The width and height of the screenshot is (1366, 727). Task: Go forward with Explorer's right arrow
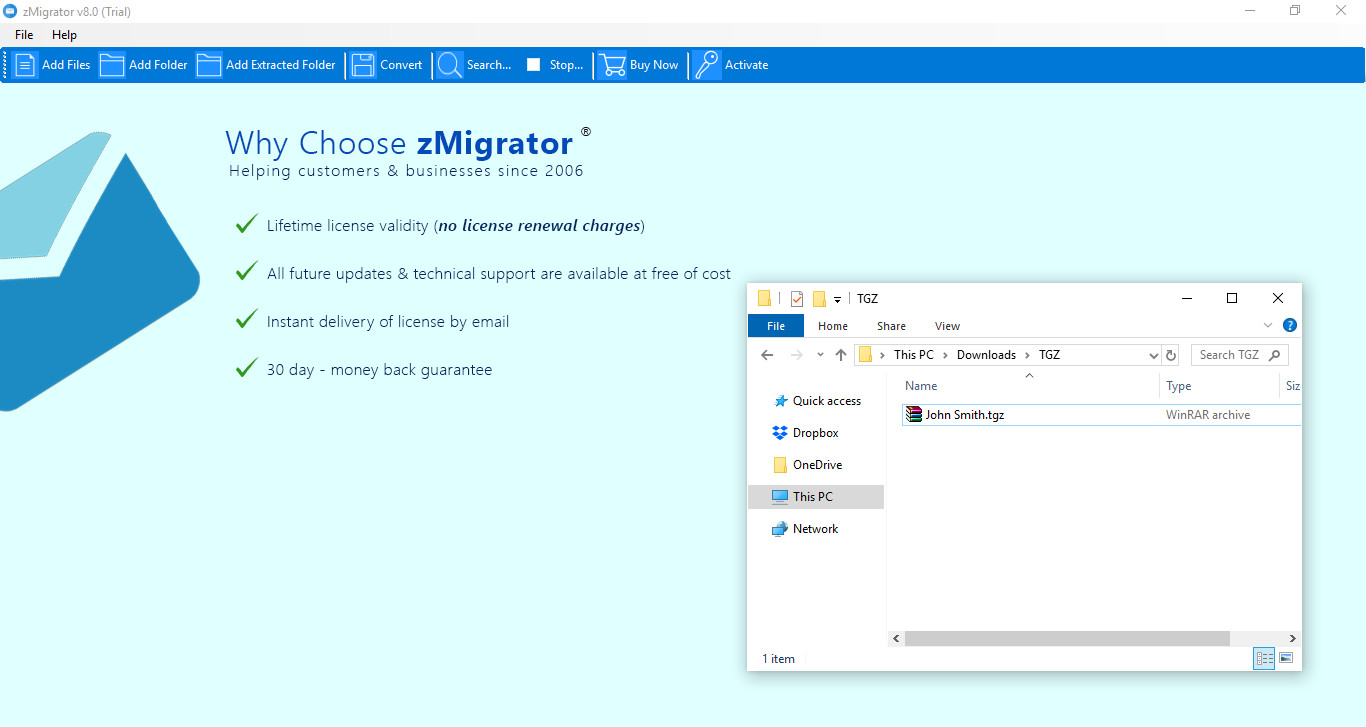[797, 355]
